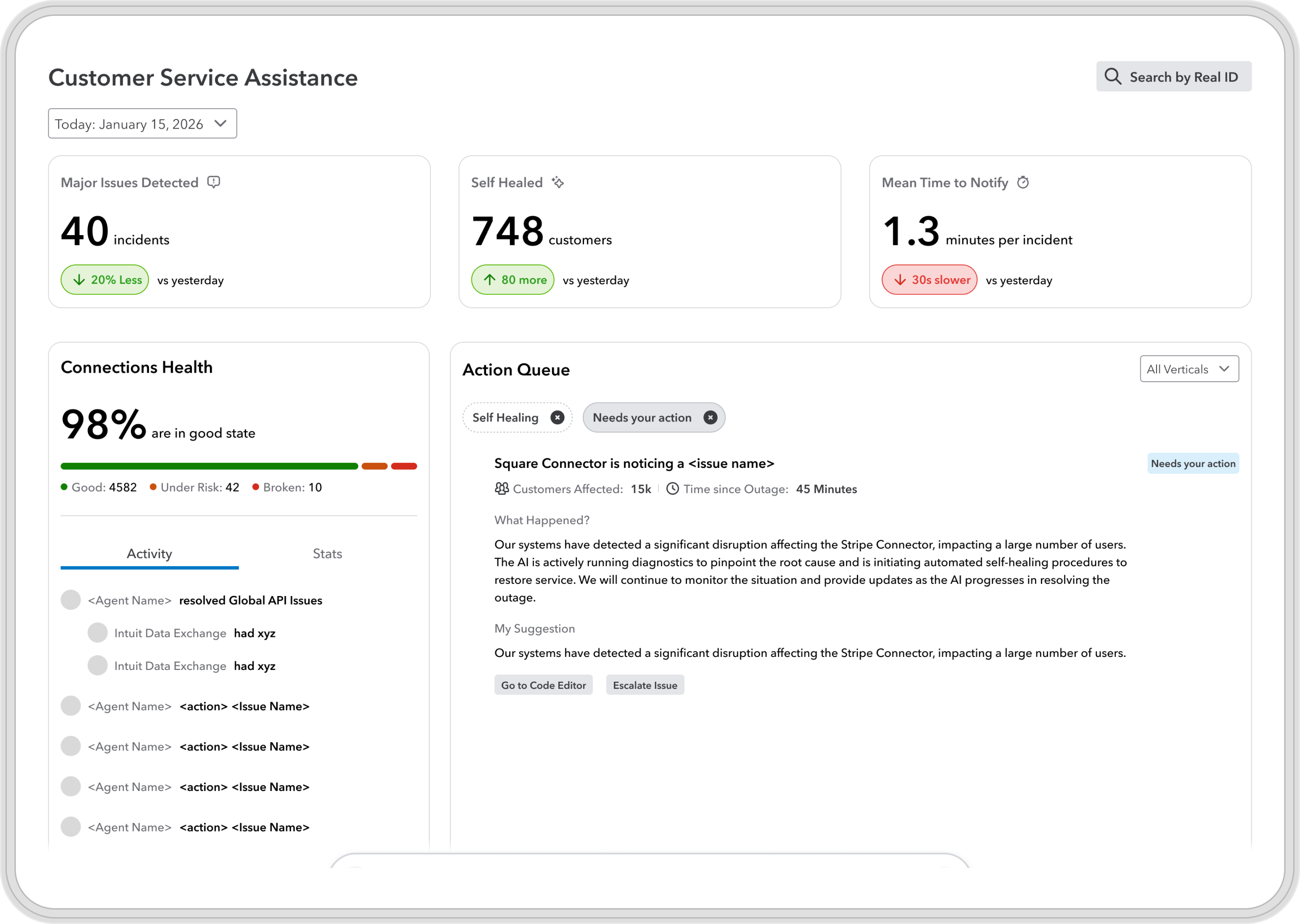Click the green Good segment of health bar
This screenshot has height=924, width=1300.
pyautogui.click(x=209, y=466)
